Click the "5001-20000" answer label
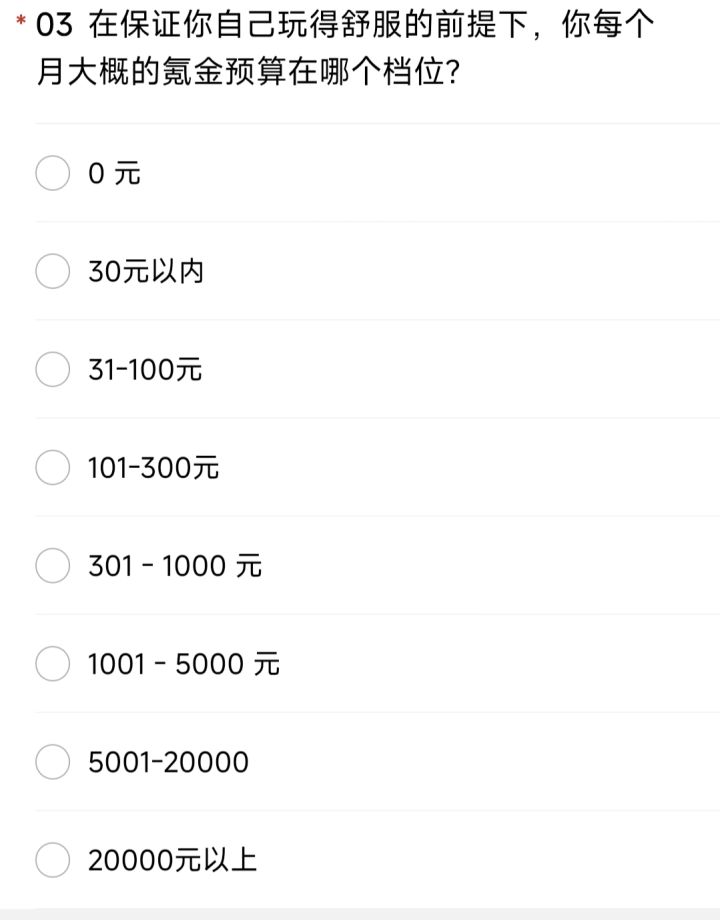This screenshot has height=920, width=720. (168, 763)
